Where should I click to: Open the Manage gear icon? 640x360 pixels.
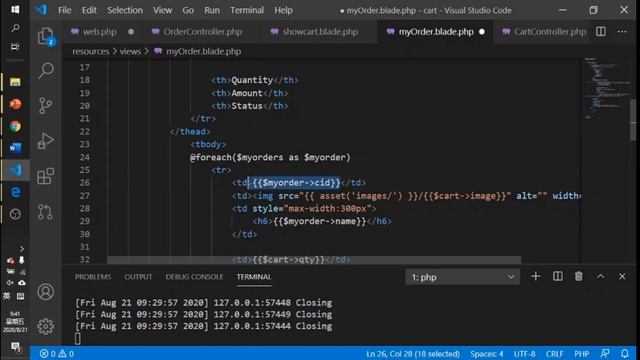[x=46, y=326]
